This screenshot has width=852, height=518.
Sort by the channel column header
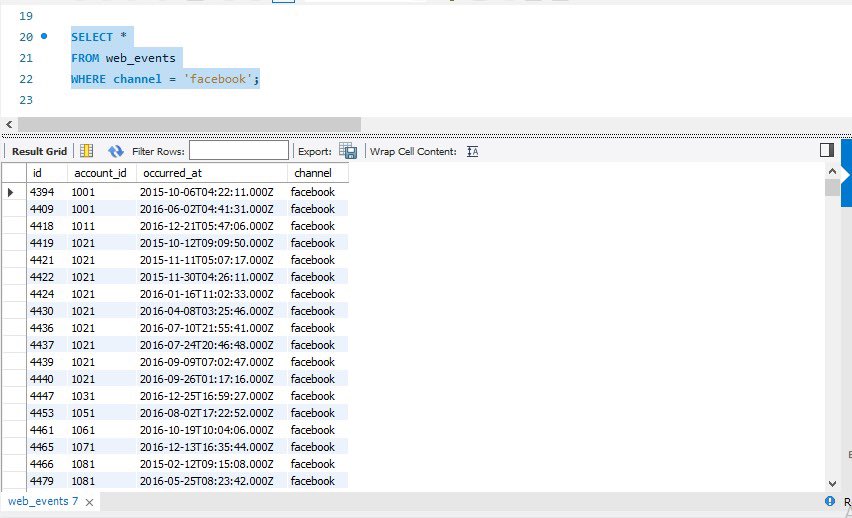pos(317,173)
